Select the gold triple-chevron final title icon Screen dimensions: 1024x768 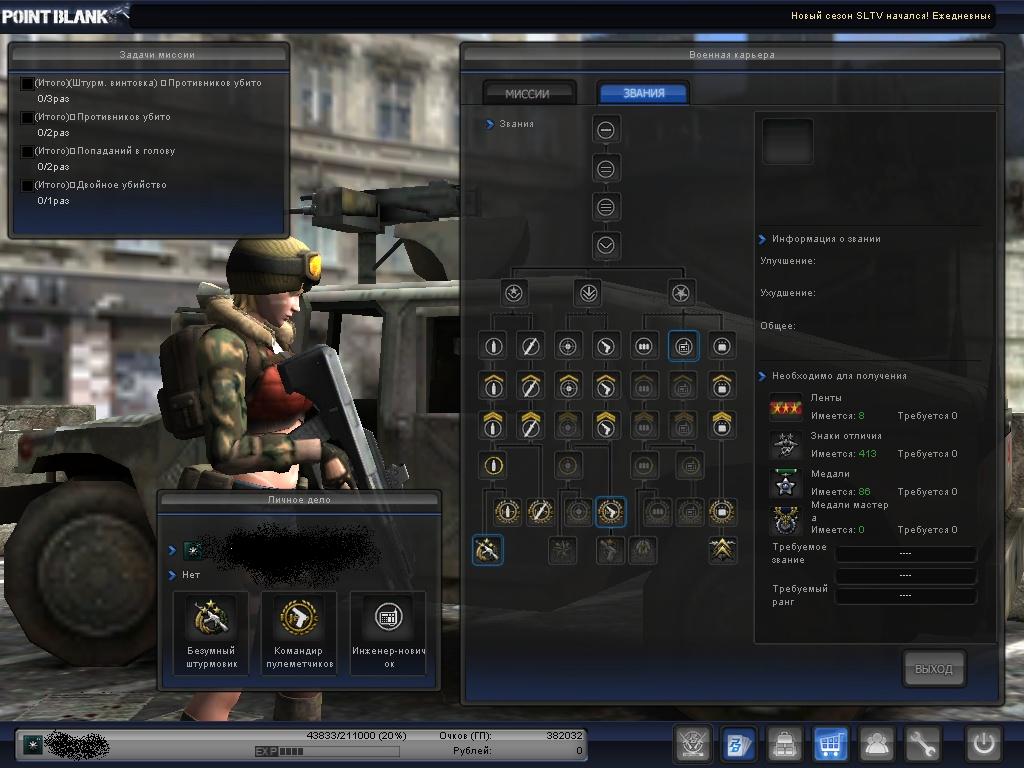coord(722,550)
